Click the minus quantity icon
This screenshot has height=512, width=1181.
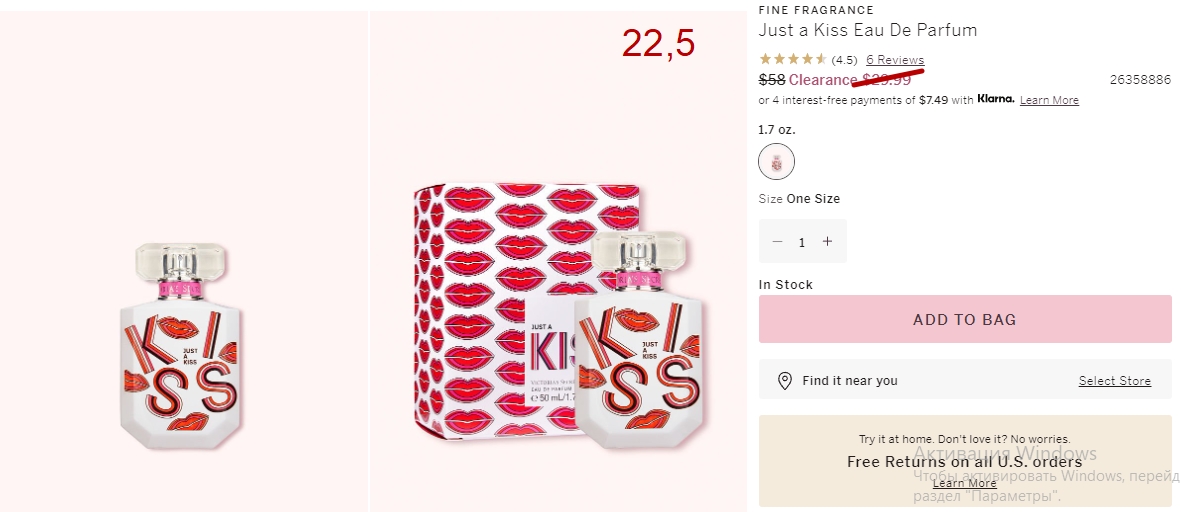pyautogui.click(x=777, y=242)
